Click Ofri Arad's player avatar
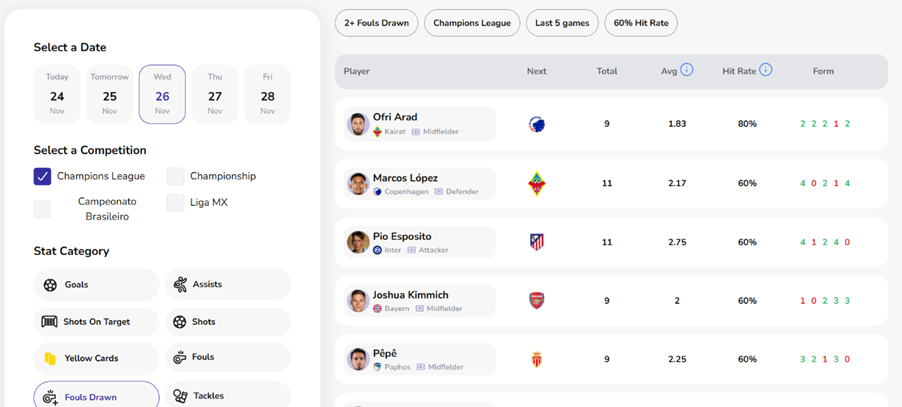Screen dimensions: 902x407 (x=358, y=124)
